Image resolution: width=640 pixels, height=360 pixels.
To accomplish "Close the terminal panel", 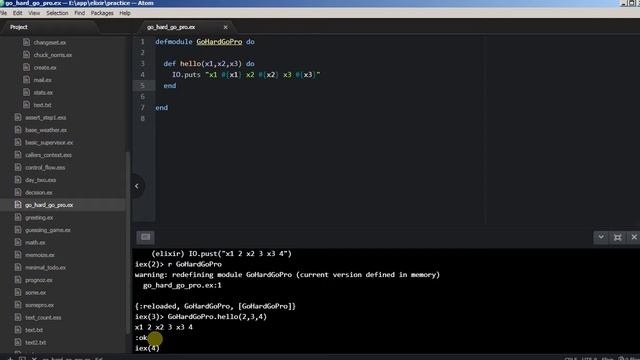I will [634, 237].
